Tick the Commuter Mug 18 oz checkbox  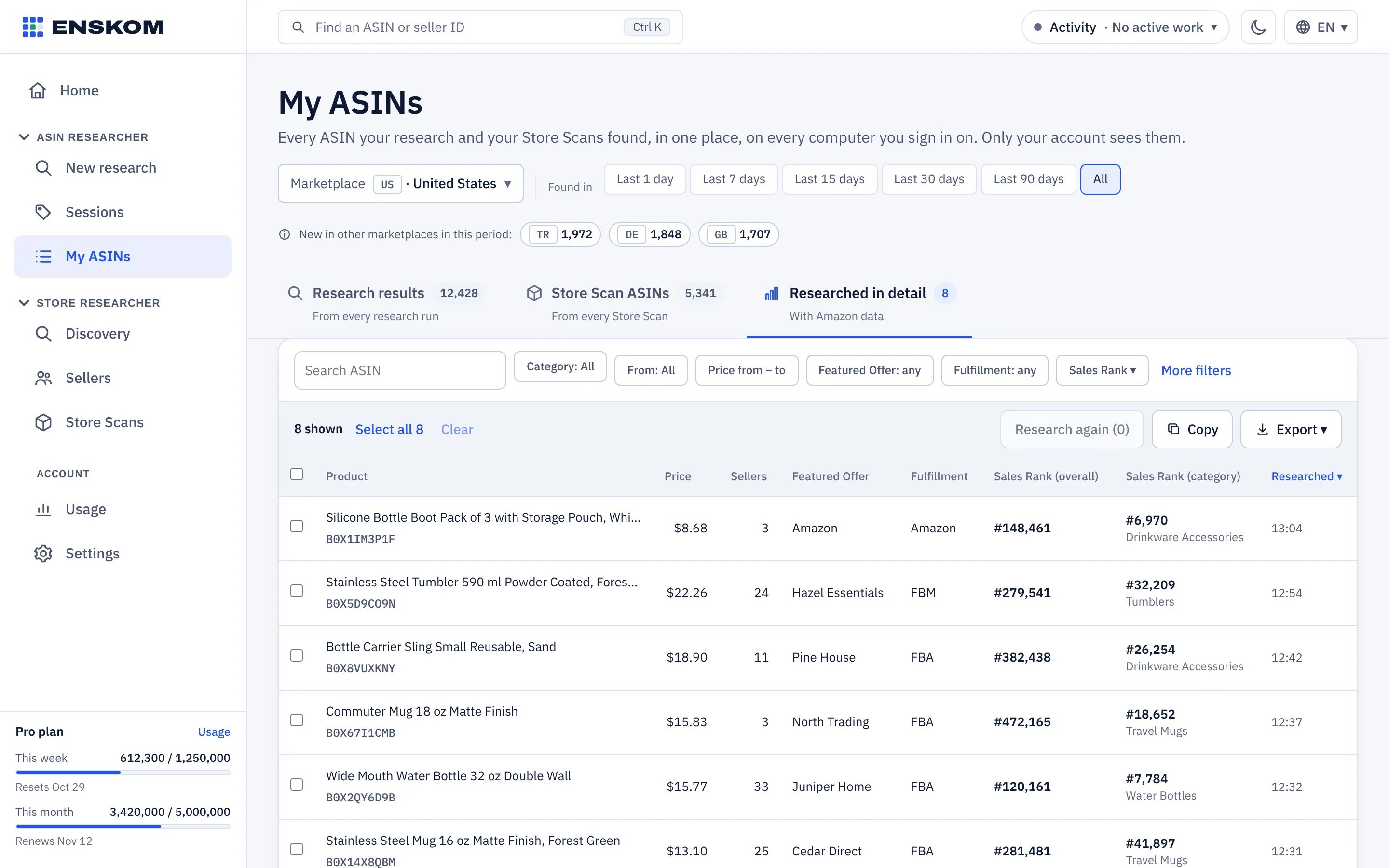[x=297, y=720]
